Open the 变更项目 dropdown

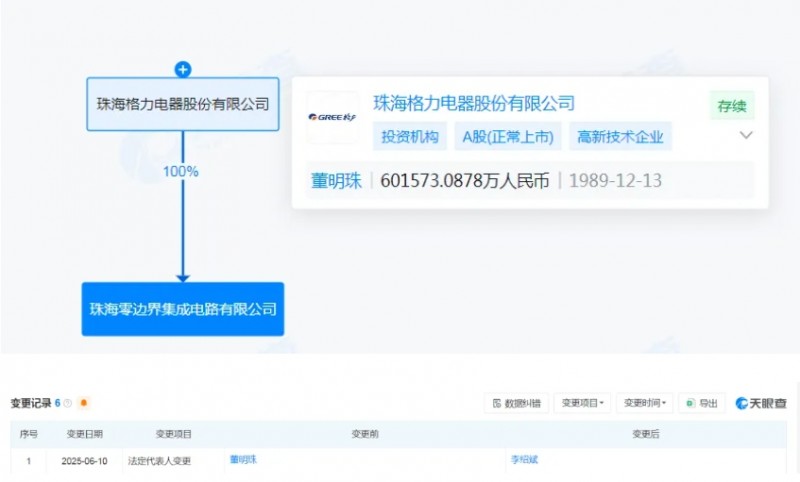582,403
